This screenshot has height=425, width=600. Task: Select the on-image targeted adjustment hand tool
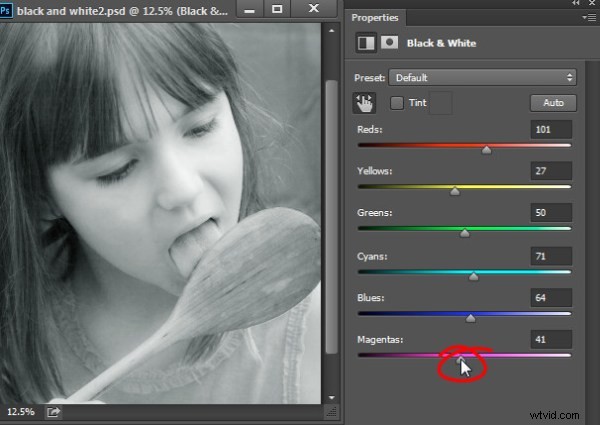364,103
